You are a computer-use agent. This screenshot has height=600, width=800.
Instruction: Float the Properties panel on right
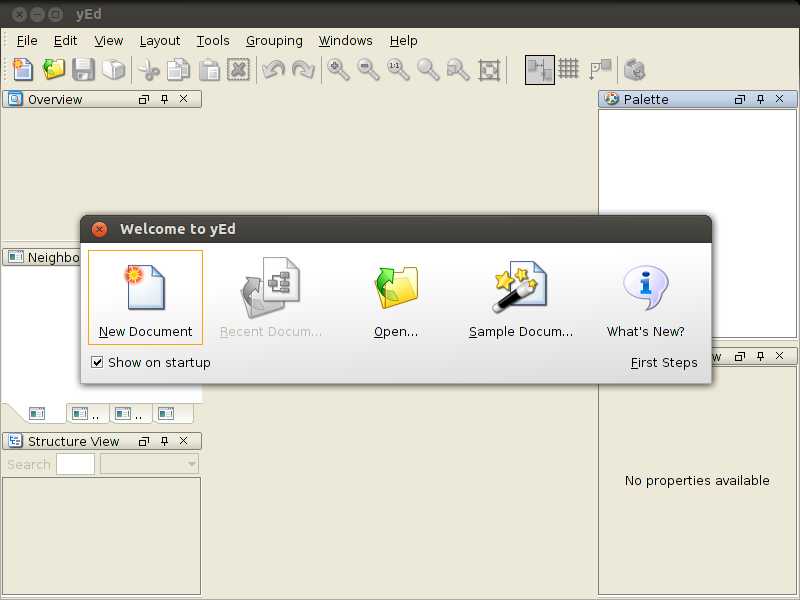click(x=740, y=356)
